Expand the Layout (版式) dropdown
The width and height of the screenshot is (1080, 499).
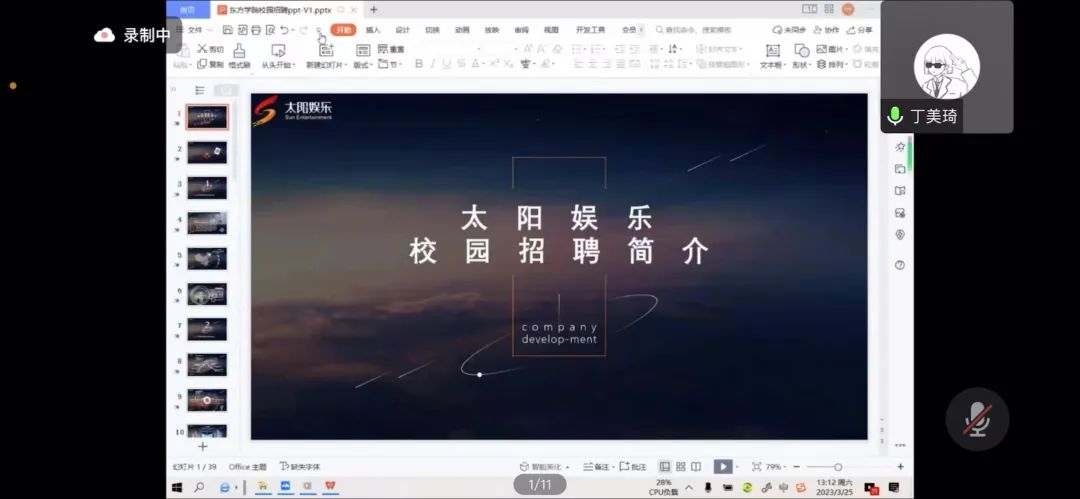(362, 64)
